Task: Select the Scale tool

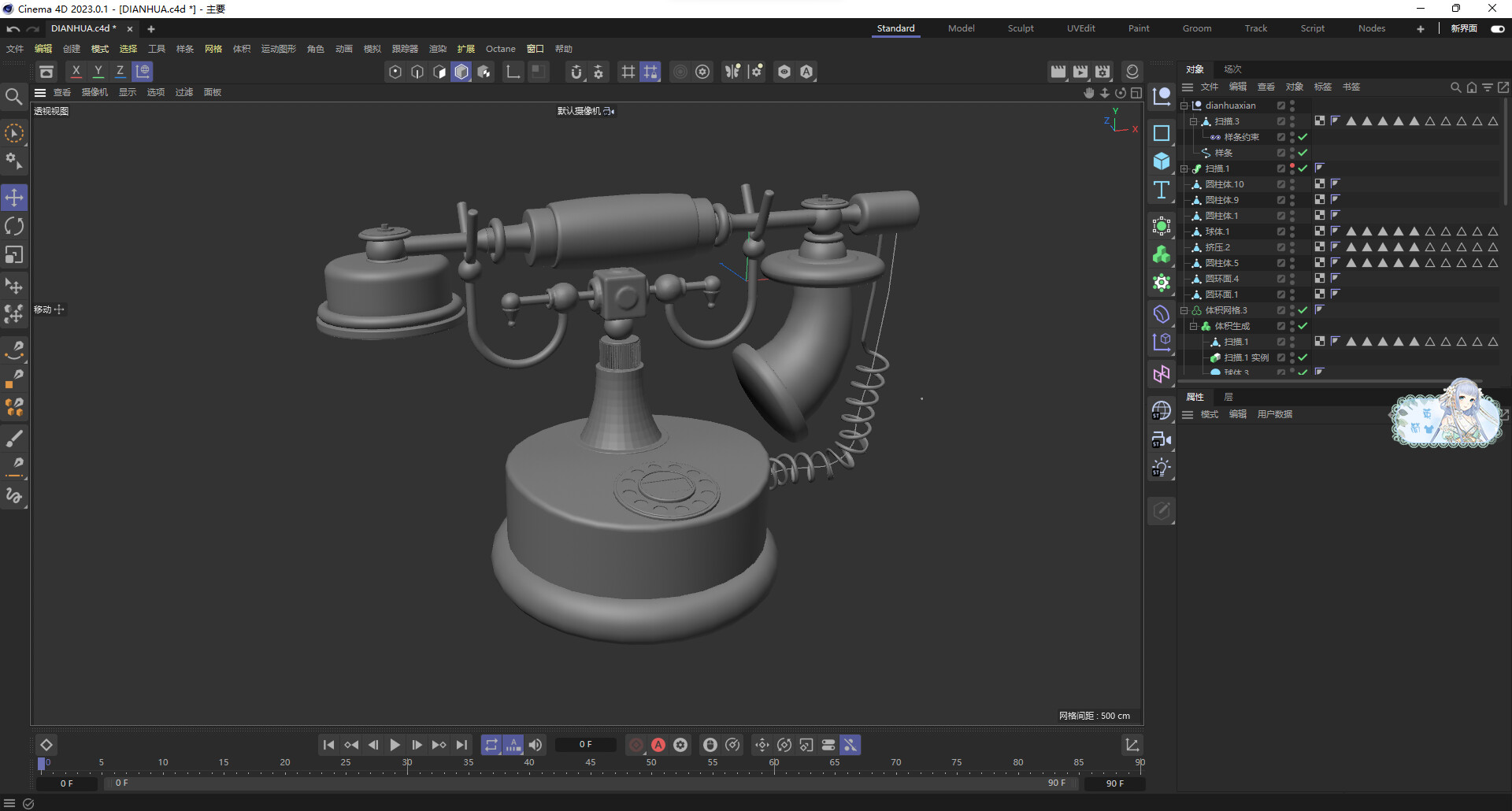Action: [14, 255]
